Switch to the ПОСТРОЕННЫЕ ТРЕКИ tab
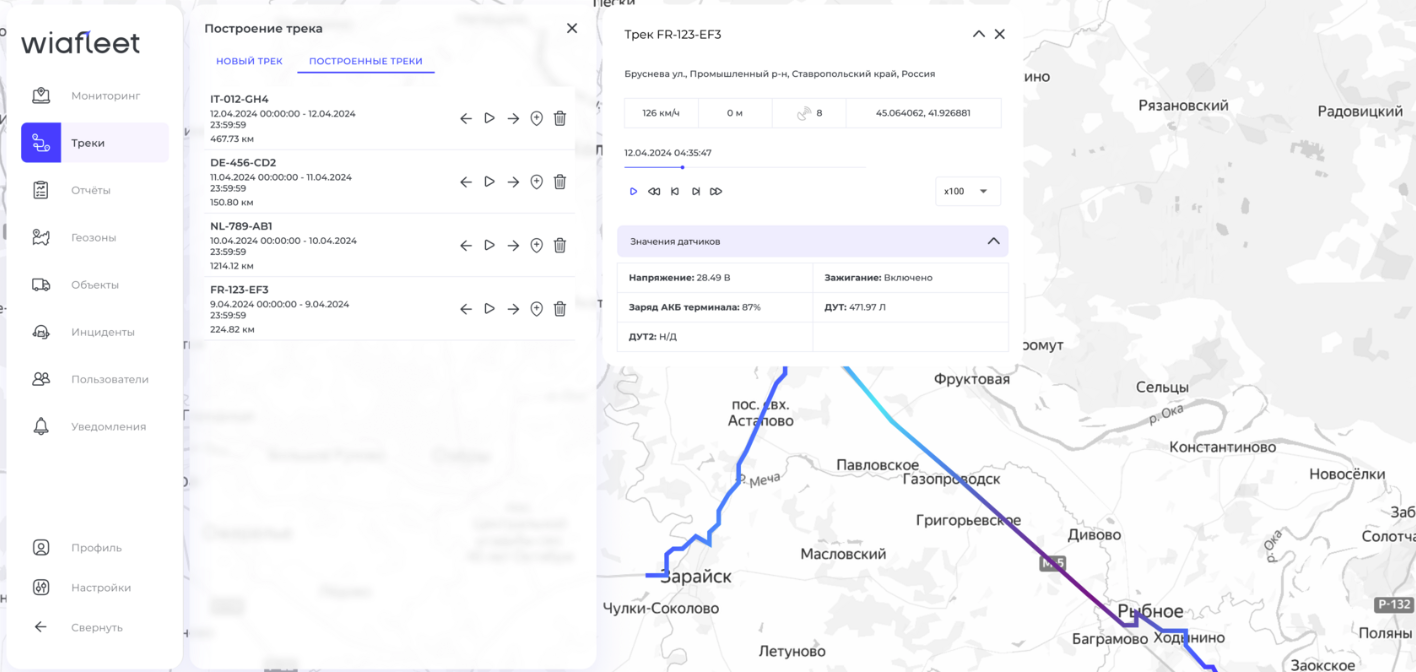This screenshot has height=672, width=1416. [x=366, y=61]
